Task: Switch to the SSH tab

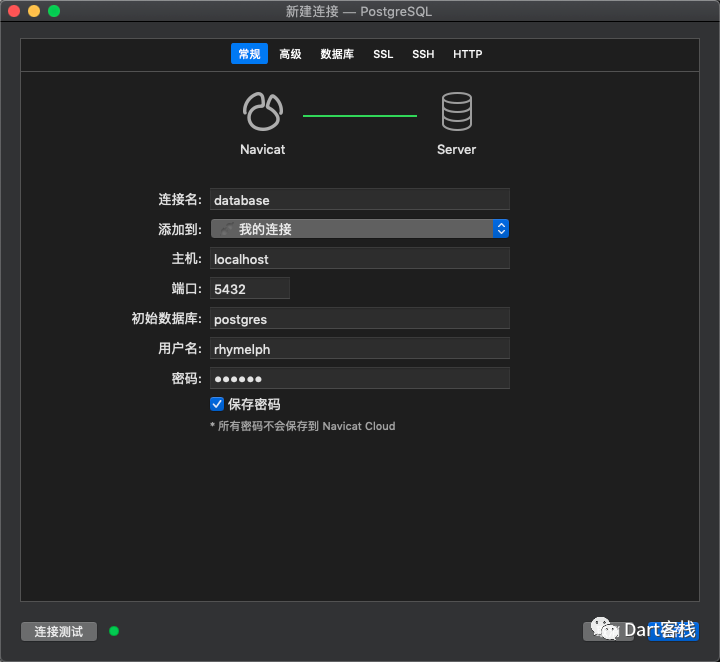Action: [x=423, y=54]
